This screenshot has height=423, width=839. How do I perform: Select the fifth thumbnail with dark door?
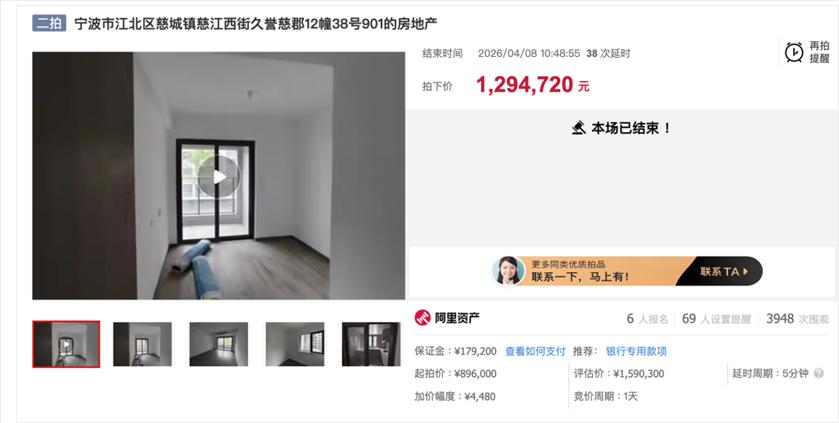(371, 344)
